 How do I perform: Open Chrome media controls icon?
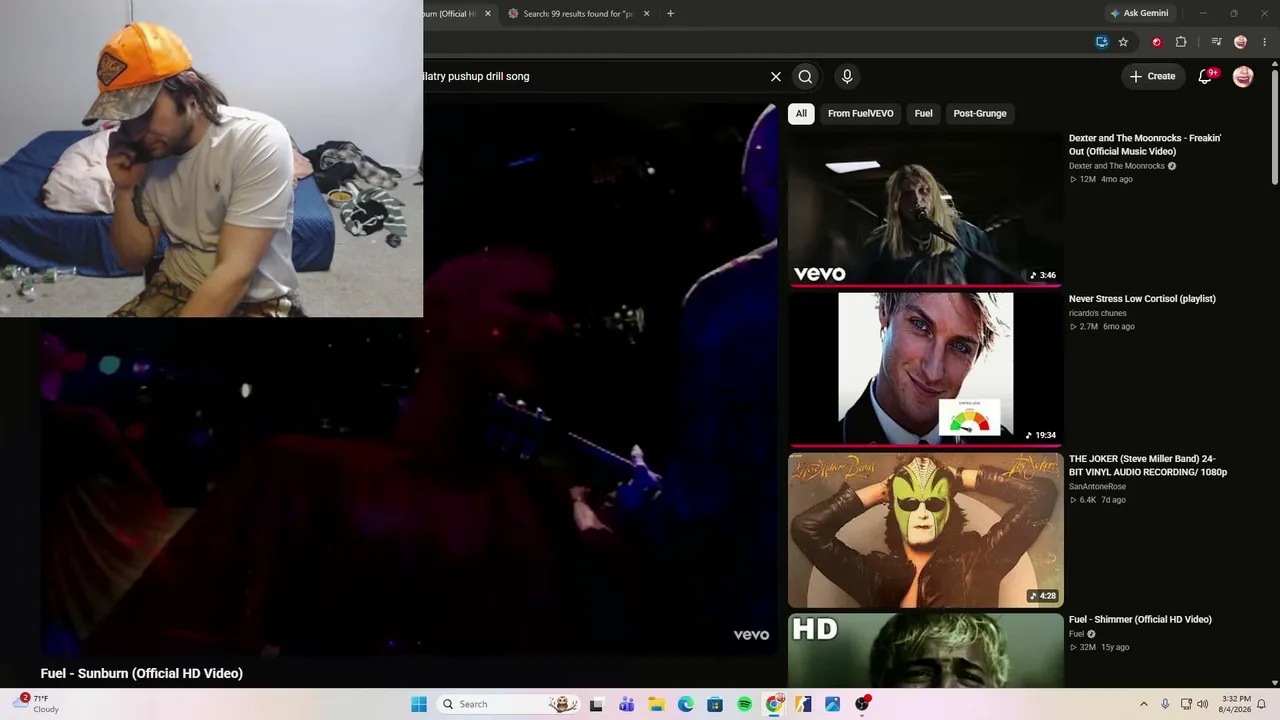click(1216, 42)
